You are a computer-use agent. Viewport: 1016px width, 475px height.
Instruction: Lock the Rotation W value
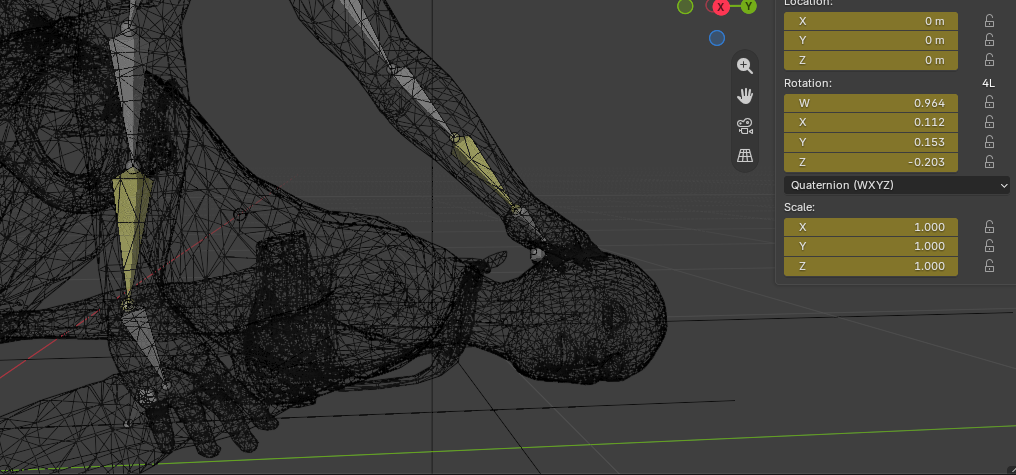click(x=989, y=102)
